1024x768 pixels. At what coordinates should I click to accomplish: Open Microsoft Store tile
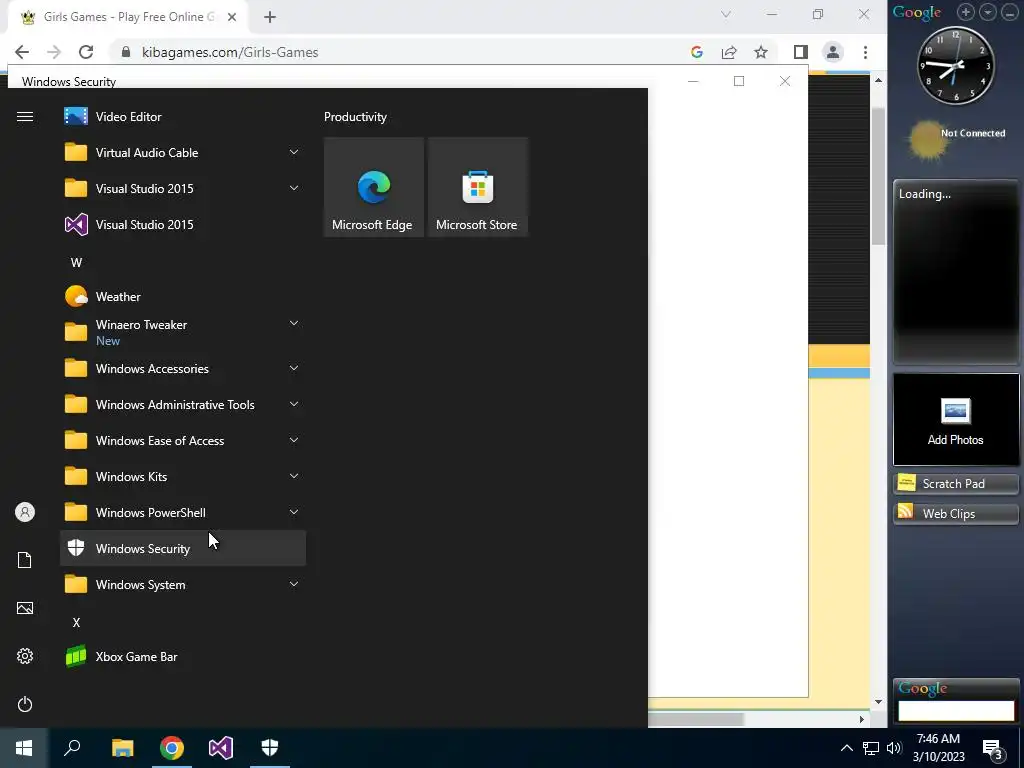[x=477, y=187]
